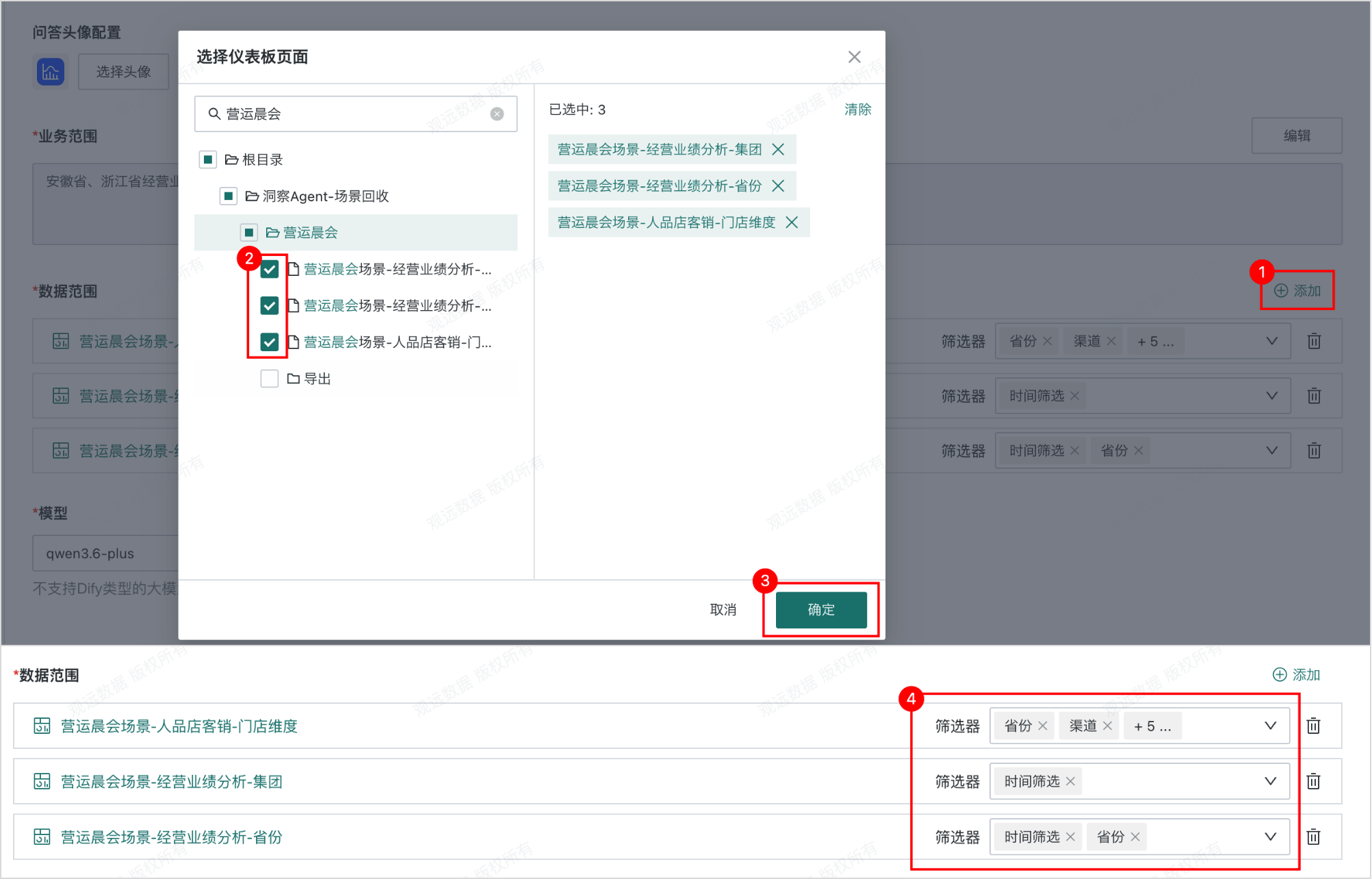Image resolution: width=1372 pixels, height=879 pixels.
Task: Open 营运晨会场景-人品店客销-门店维度 link
Action: (179, 726)
